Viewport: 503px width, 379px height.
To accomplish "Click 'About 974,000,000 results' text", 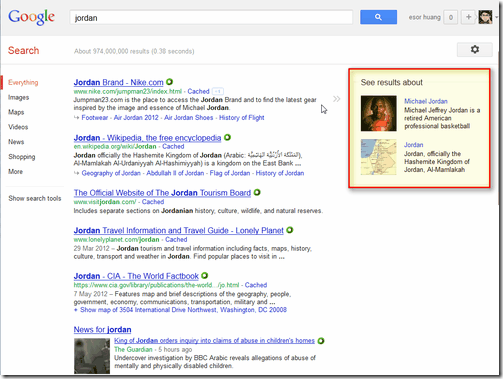I will [134, 51].
